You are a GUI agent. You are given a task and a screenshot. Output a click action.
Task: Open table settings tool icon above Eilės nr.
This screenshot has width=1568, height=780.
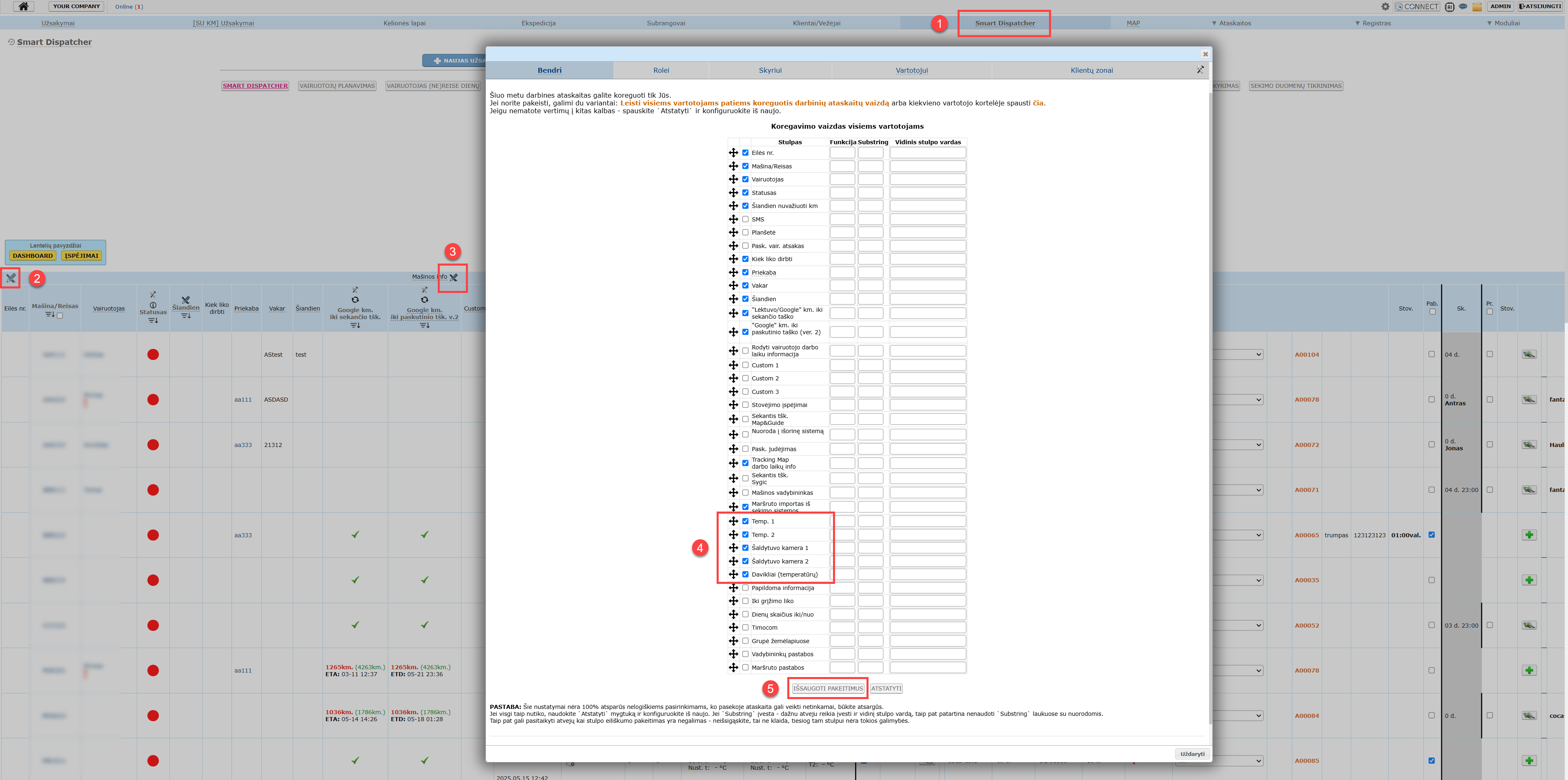coord(11,278)
